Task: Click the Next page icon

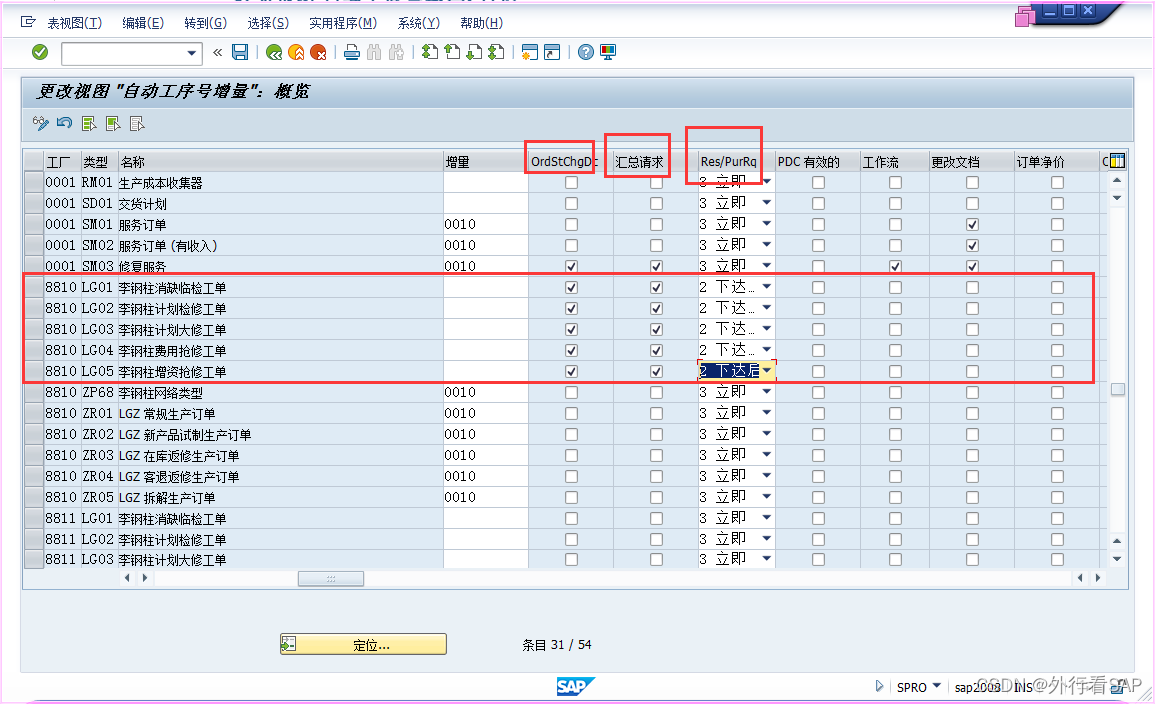Action: coord(474,52)
